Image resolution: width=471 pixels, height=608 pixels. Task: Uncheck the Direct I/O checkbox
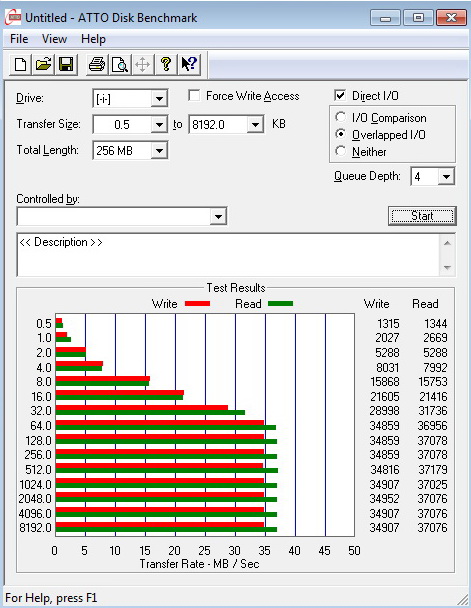pos(340,95)
